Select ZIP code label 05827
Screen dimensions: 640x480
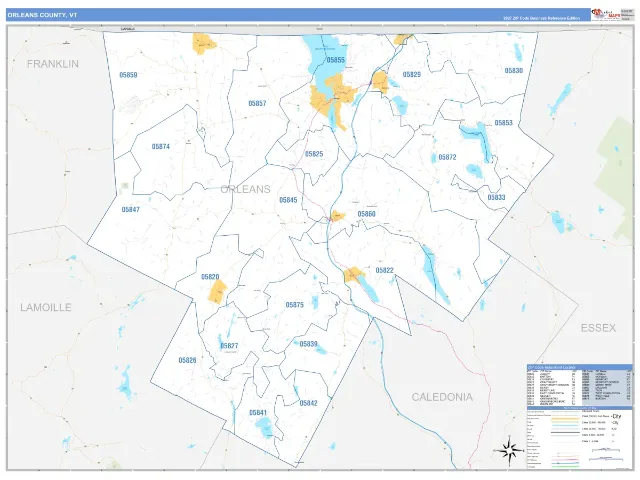tap(229, 346)
